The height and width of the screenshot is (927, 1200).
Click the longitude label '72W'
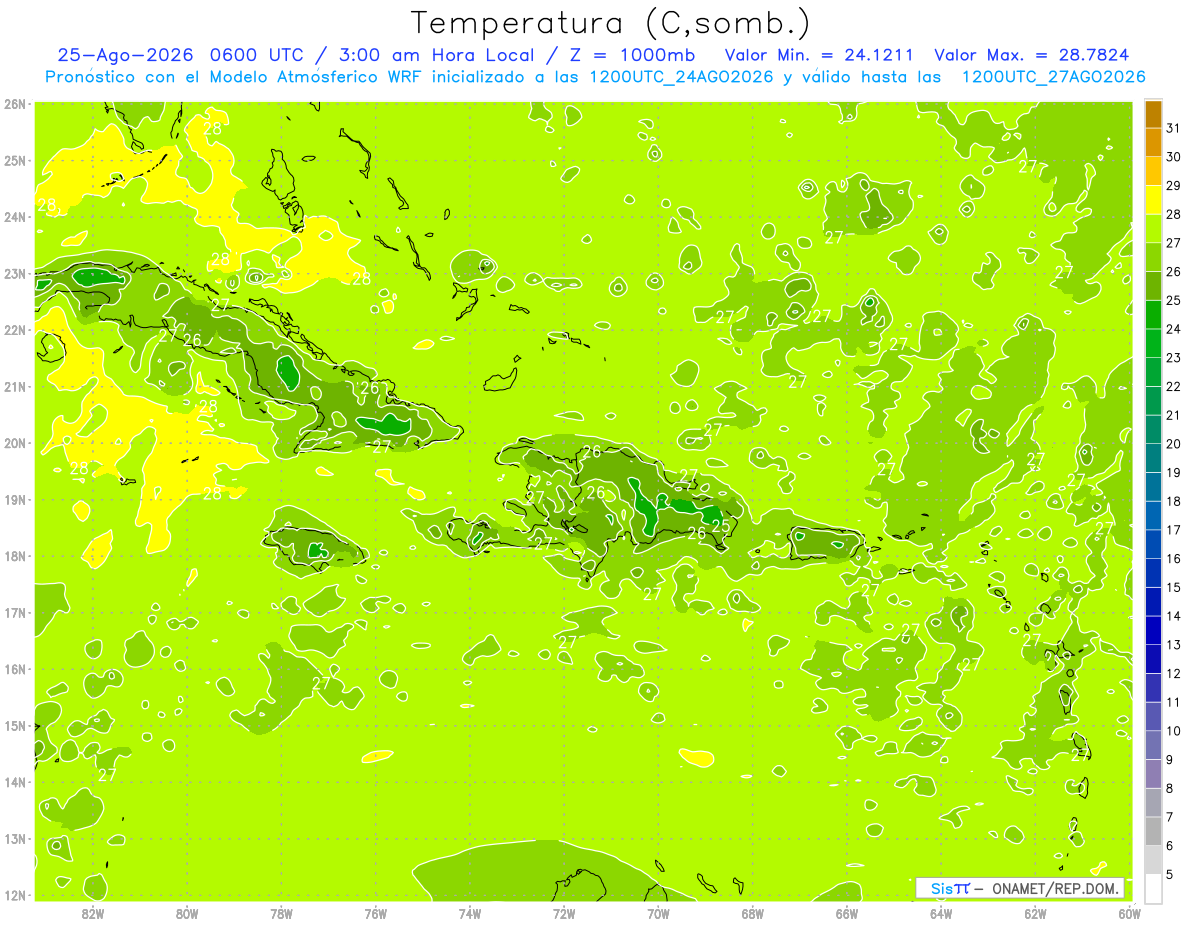[564, 914]
